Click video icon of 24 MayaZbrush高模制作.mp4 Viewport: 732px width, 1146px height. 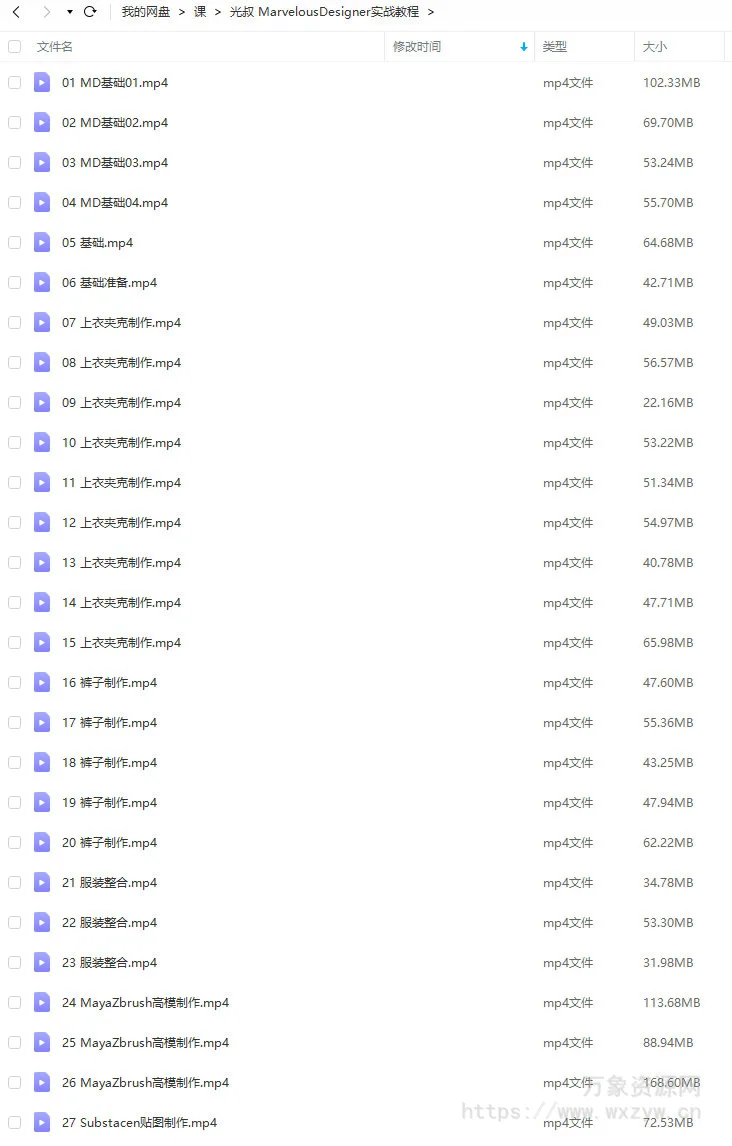[42, 1003]
